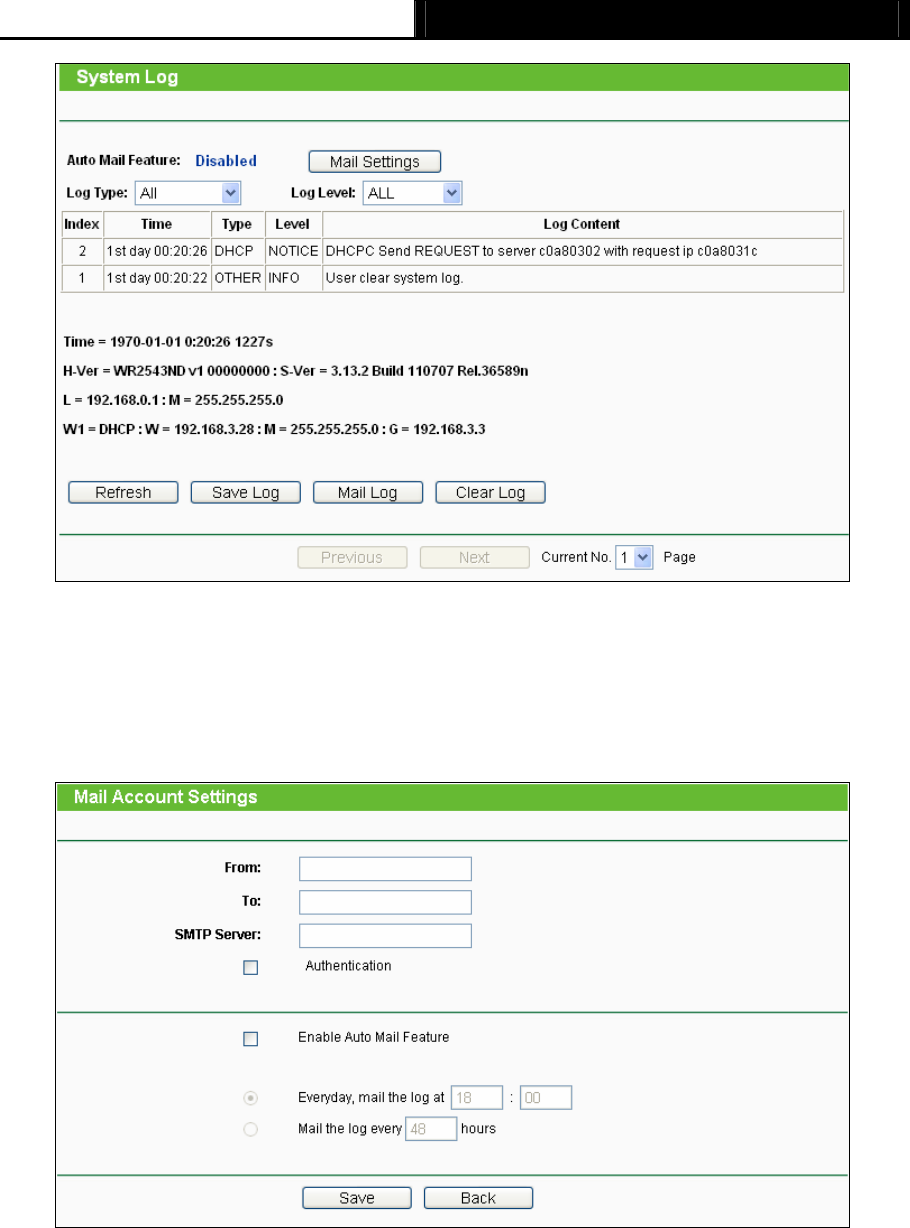Image resolution: width=910 pixels, height=1228 pixels.
Task: Select the Everyday, mail the log at radio button
Action: coord(251,1098)
